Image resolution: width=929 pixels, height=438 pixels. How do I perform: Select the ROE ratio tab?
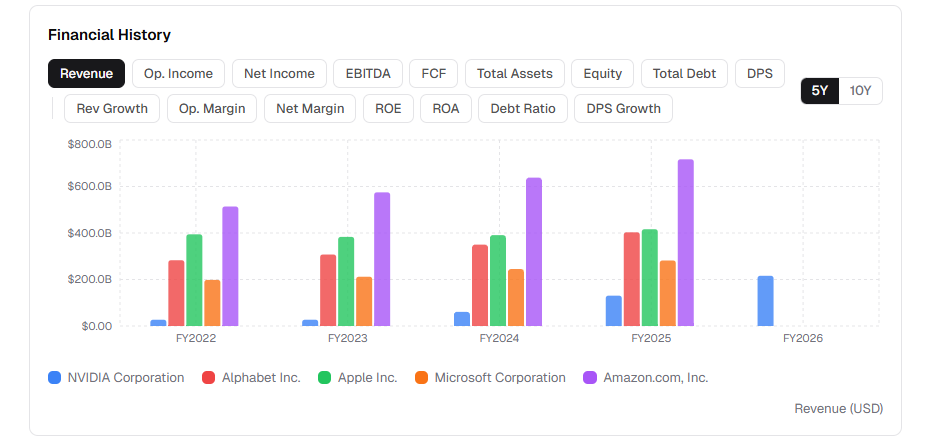tap(388, 108)
